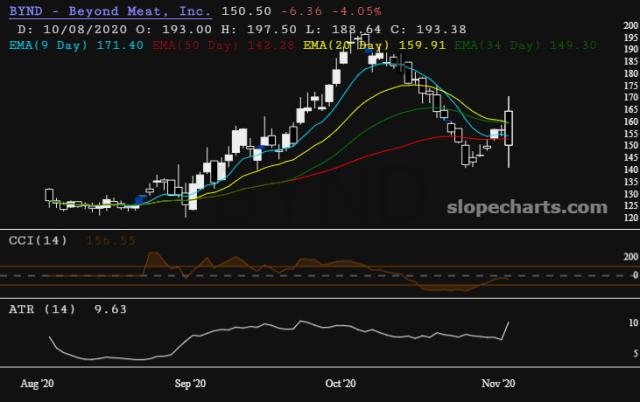
Task: Select the Aug '20 date marker
Action: pyautogui.click(x=37, y=383)
